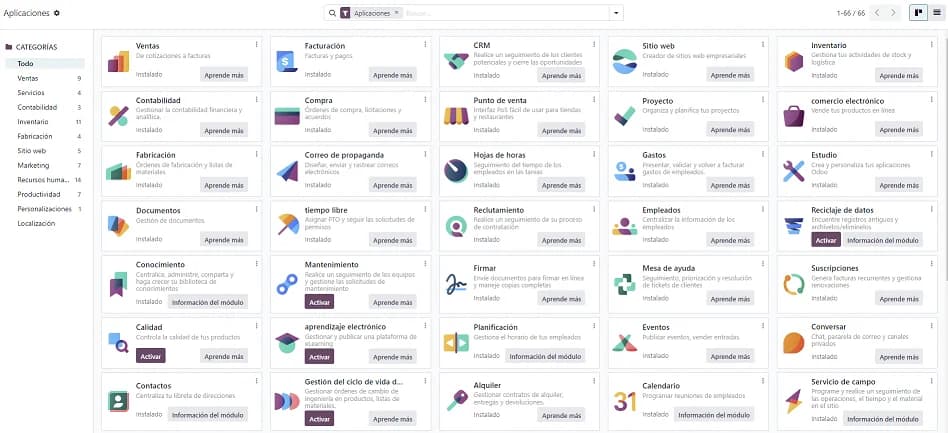948x433 pixels.
Task: Open Información del módulo for Contactos
Action: point(208,415)
